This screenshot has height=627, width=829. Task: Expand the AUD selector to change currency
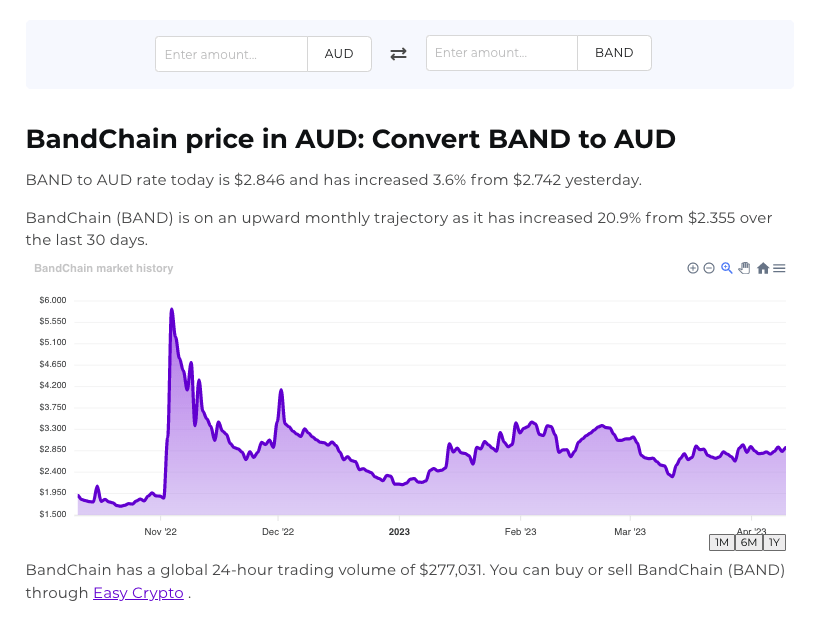338,53
